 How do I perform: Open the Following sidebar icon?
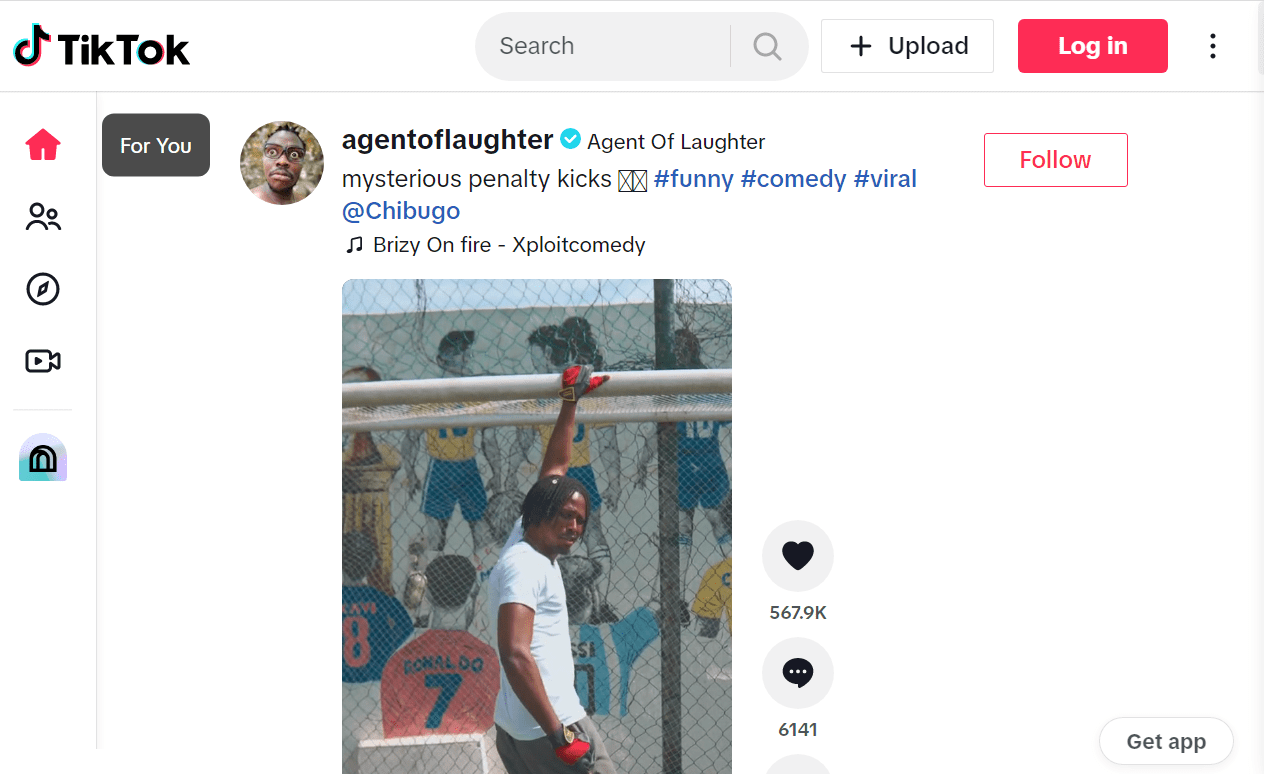(x=43, y=217)
